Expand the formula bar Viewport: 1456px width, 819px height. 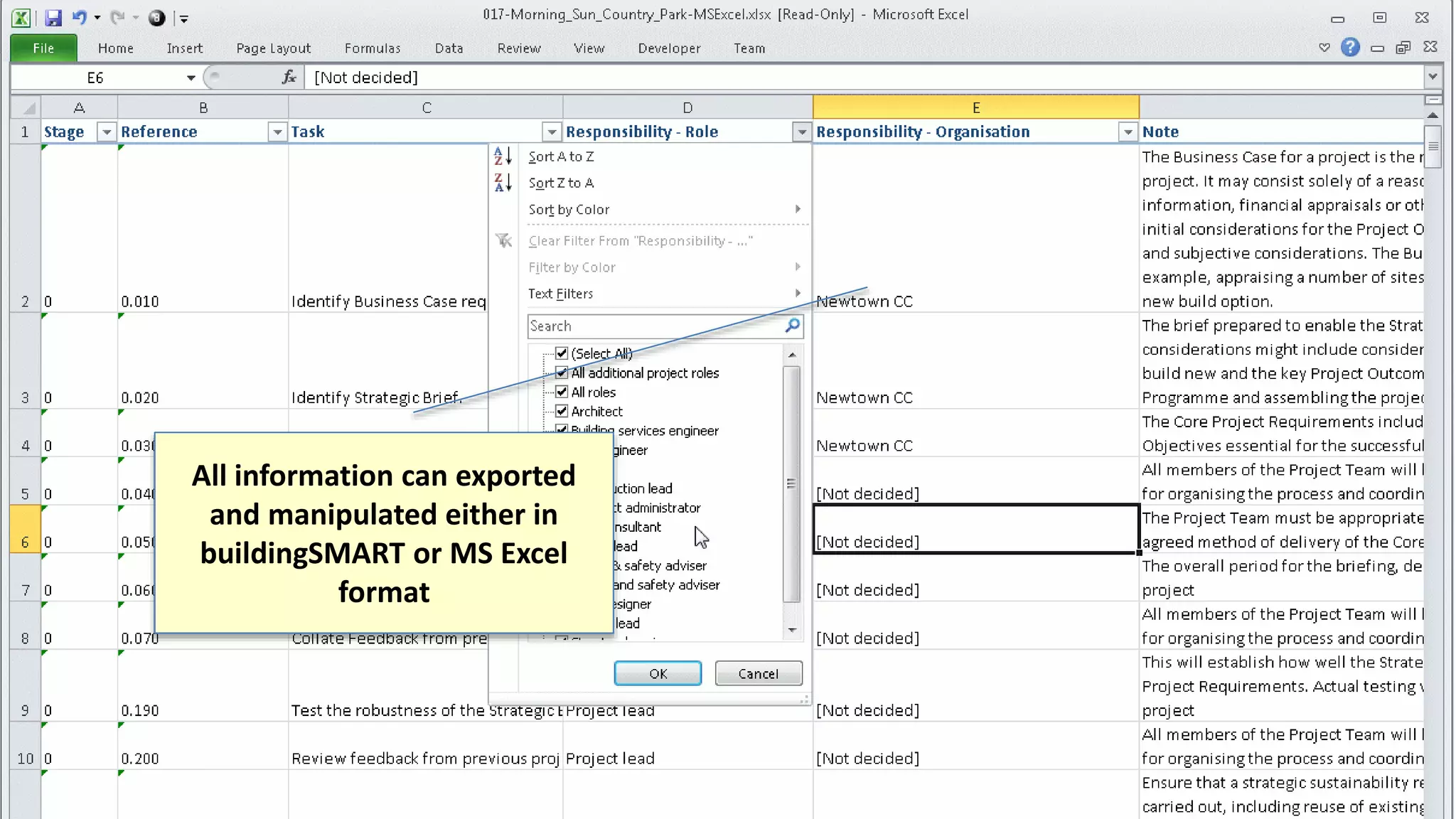pos(1433,77)
